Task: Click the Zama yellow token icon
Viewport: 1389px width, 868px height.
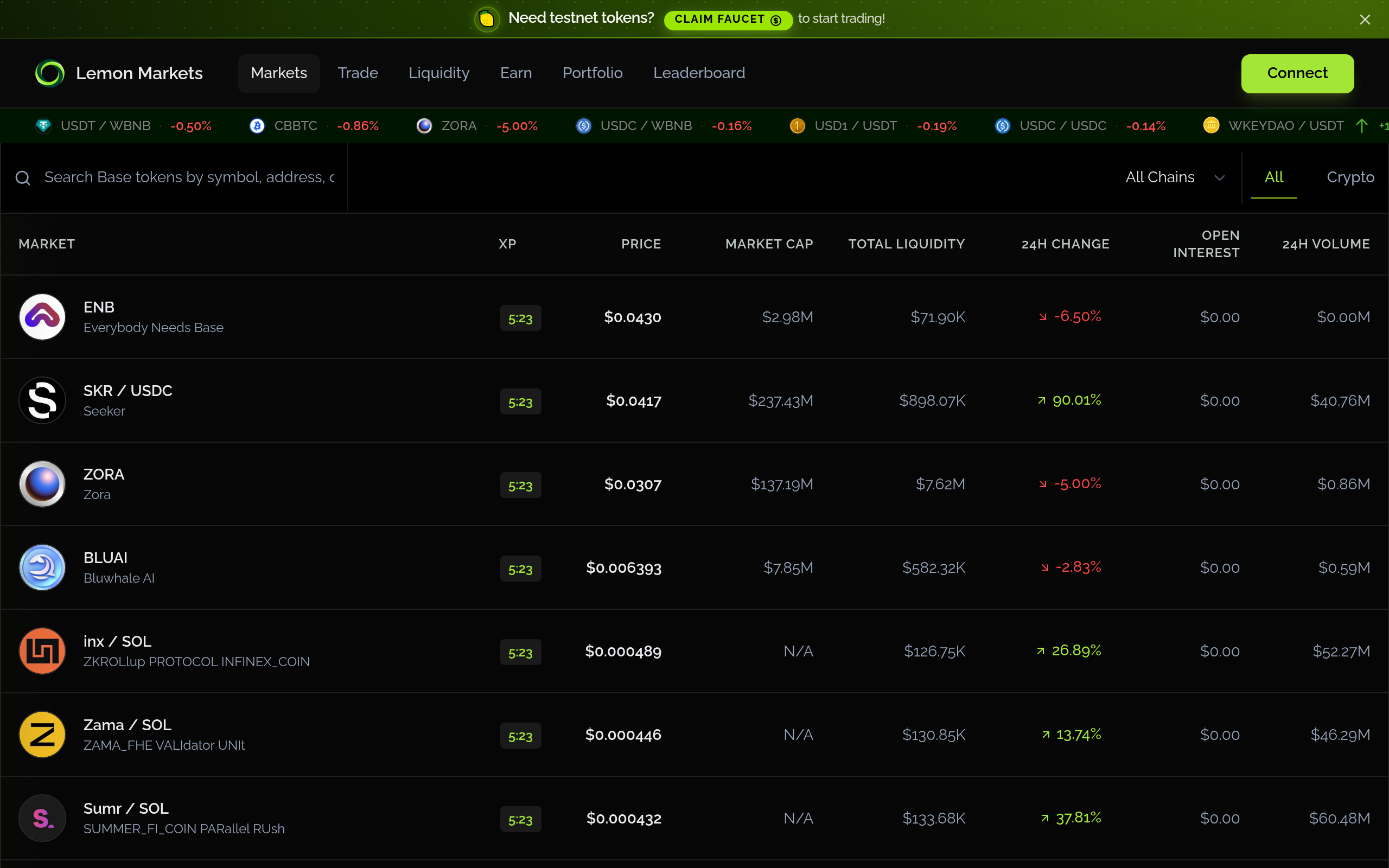Action: [42, 734]
